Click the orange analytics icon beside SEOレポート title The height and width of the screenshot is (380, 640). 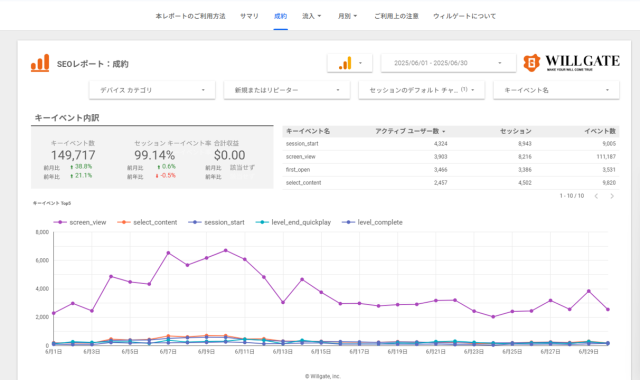(40, 63)
